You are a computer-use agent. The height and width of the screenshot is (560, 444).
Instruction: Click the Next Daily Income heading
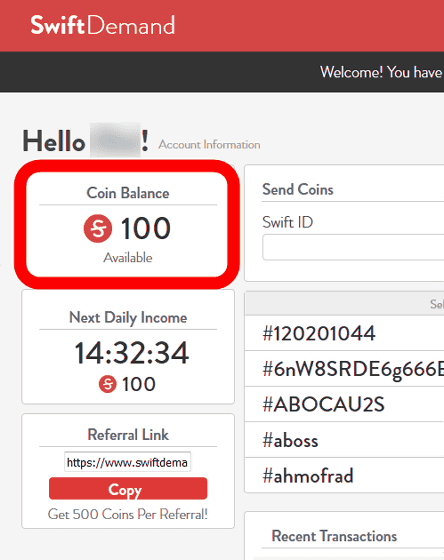128,318
